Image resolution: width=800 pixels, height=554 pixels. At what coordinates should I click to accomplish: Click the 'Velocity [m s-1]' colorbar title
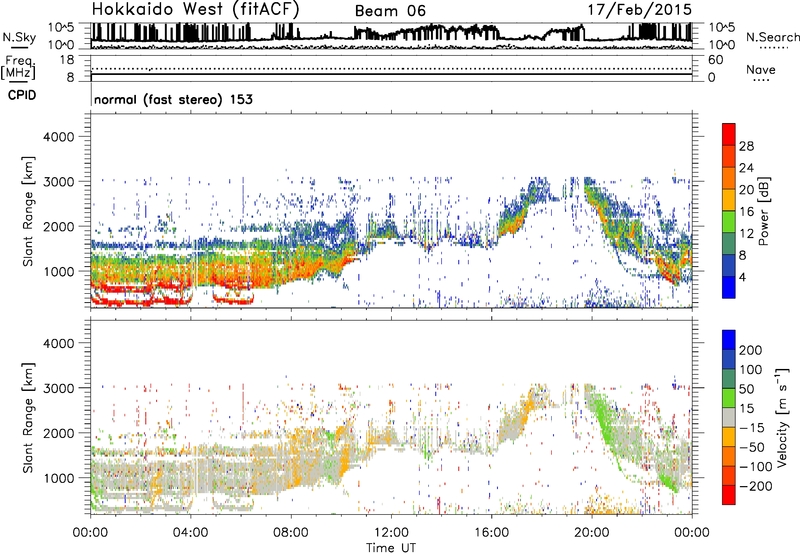pos(782,417)
